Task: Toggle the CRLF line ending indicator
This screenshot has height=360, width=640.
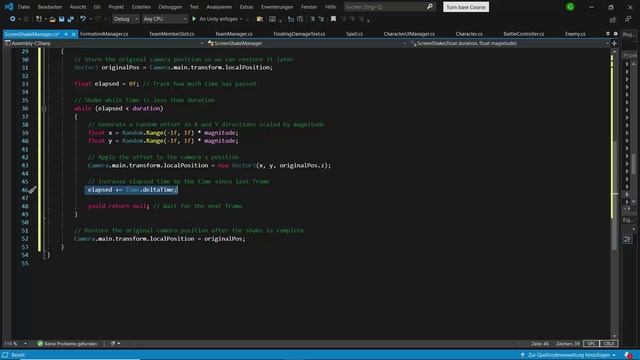Action: [608, 344]
